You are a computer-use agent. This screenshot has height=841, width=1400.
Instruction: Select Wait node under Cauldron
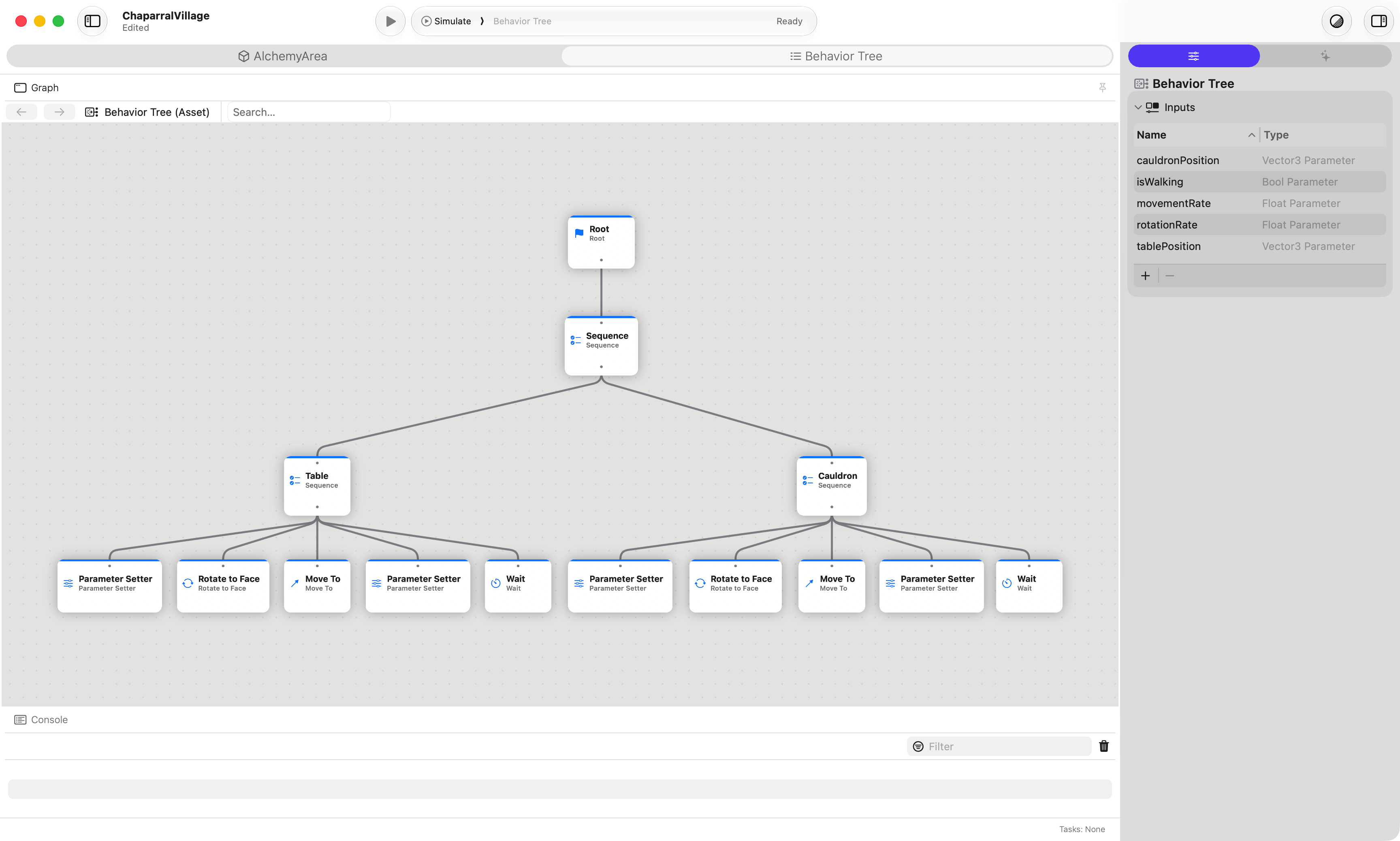(1029, 586)
